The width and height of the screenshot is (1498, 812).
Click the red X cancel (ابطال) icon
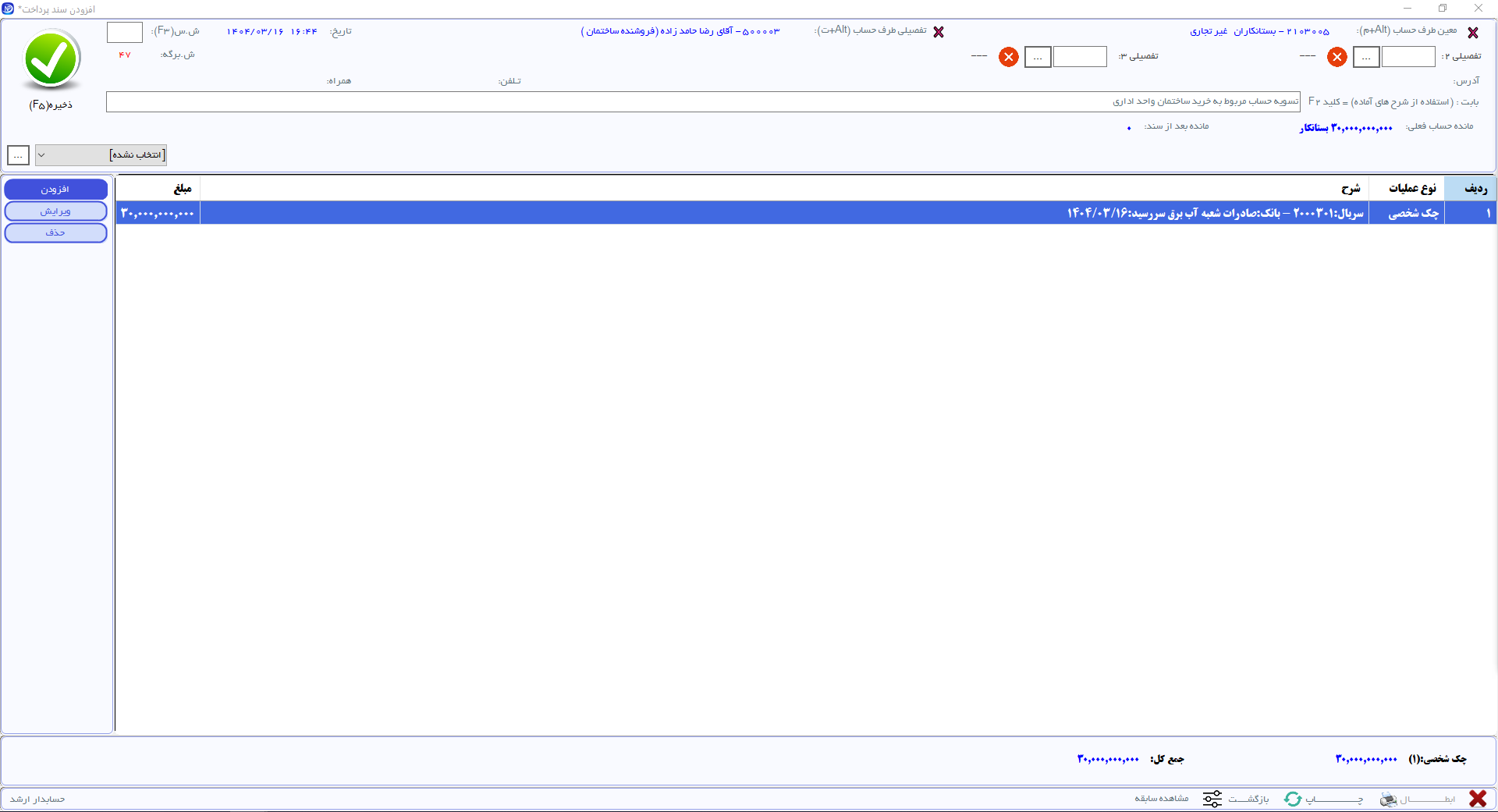click(x=1478, y=799)
